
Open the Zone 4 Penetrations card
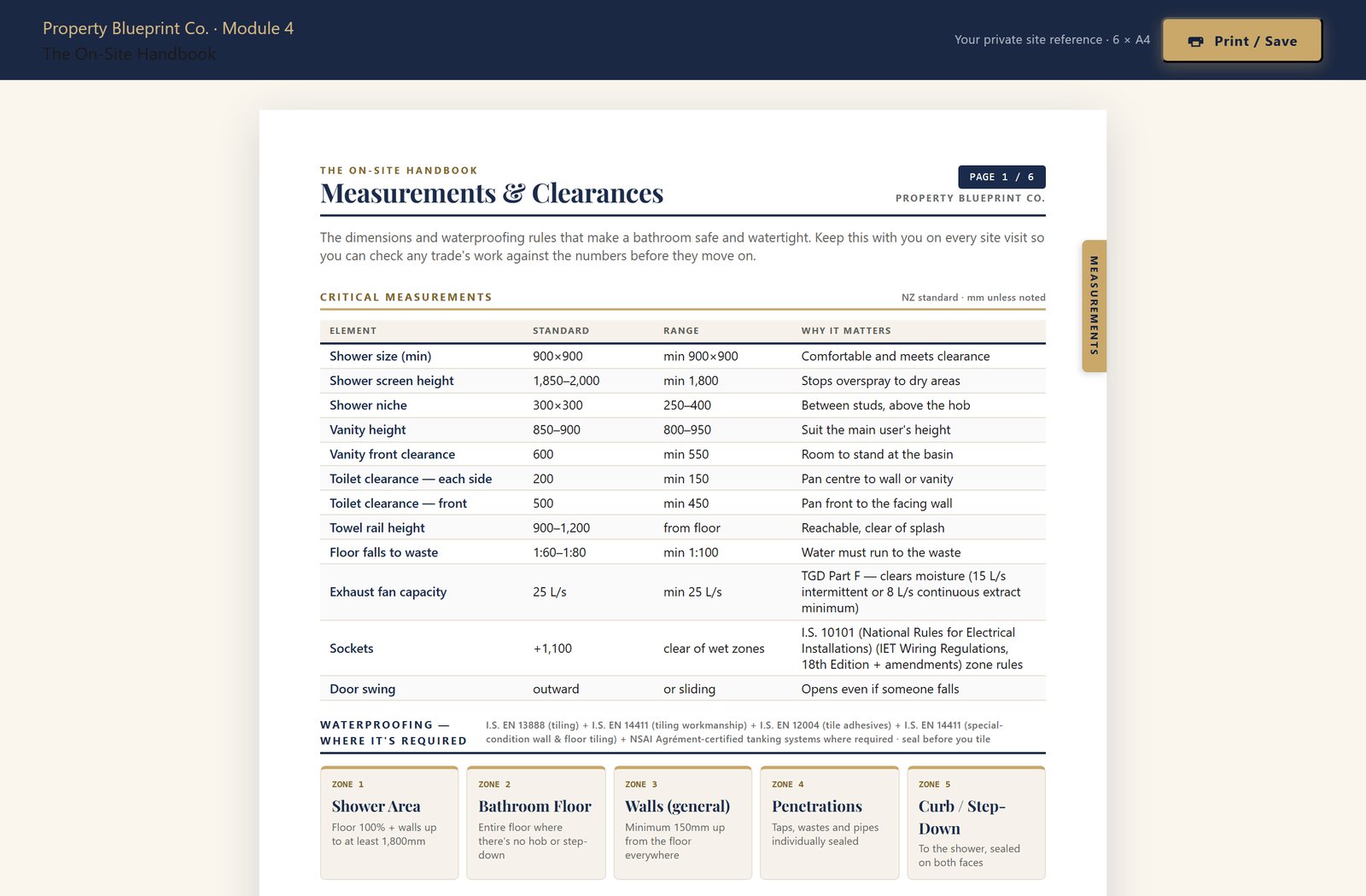(x=830, y=823)
